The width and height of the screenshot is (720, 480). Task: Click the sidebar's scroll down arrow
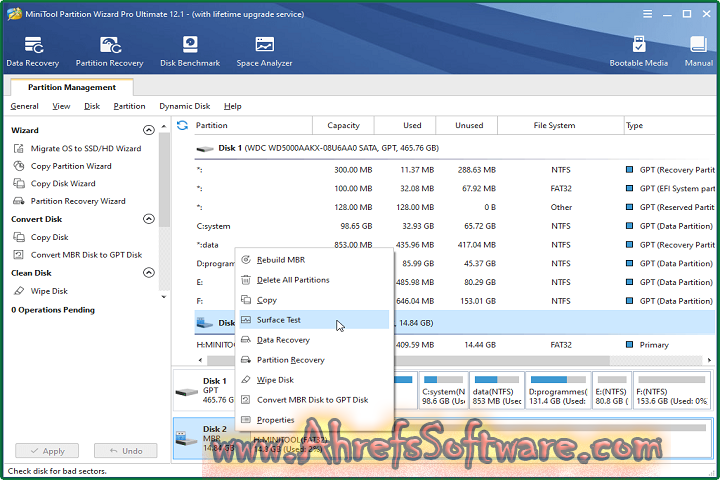pos(164,297)
